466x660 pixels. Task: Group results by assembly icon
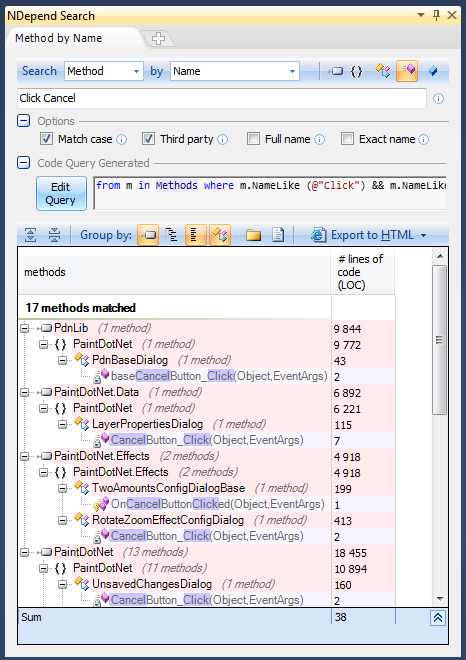[148, 235]
